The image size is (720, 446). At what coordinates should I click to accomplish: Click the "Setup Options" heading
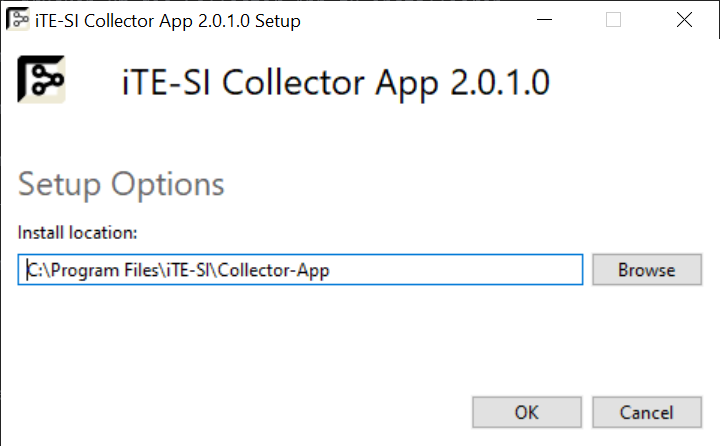click(121, 185)
